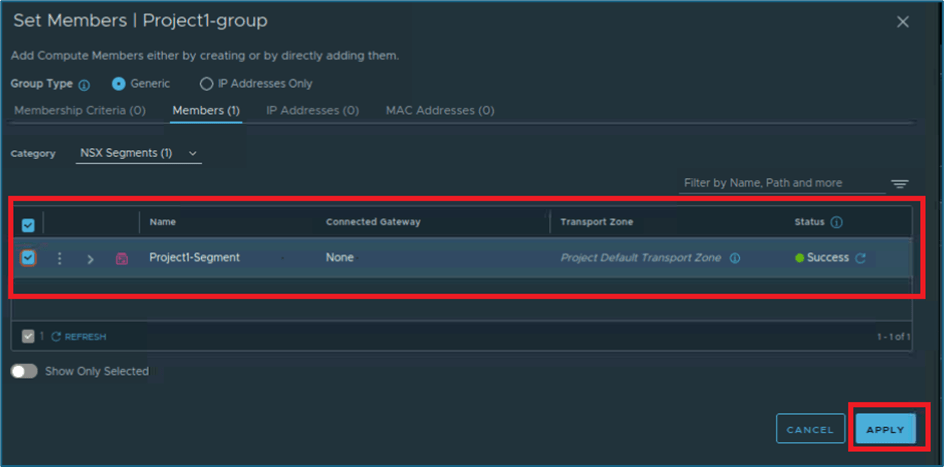Open the IP Addresses tab
Screen dimensions: 944x467
pos(312,110)
